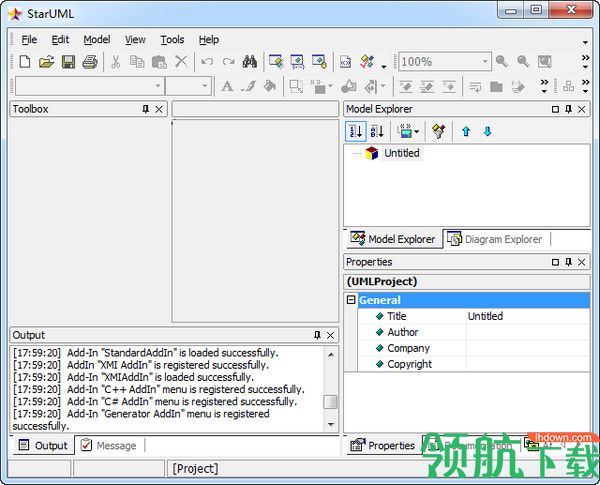The image size is (600, 485).
Task: Open the Model menu
Action: [97, 40]
